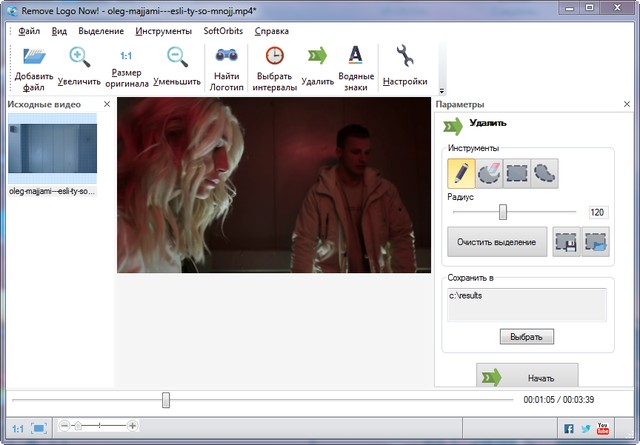Image resolution: width=640 pixels, height=445 pixels.
Task: Click the save selection floppy icon
Action: pos(567,242)
